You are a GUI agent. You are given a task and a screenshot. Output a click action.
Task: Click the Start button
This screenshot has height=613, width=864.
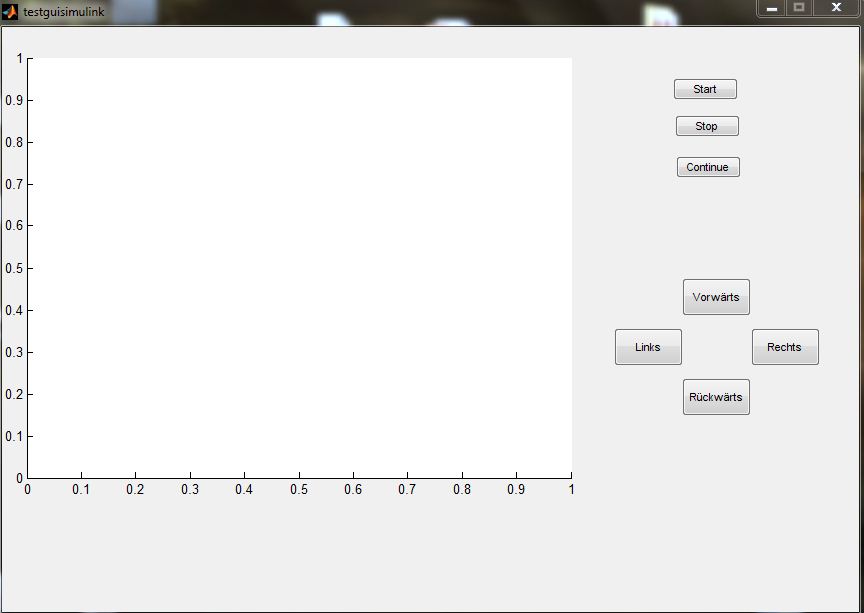click(705, 89)
